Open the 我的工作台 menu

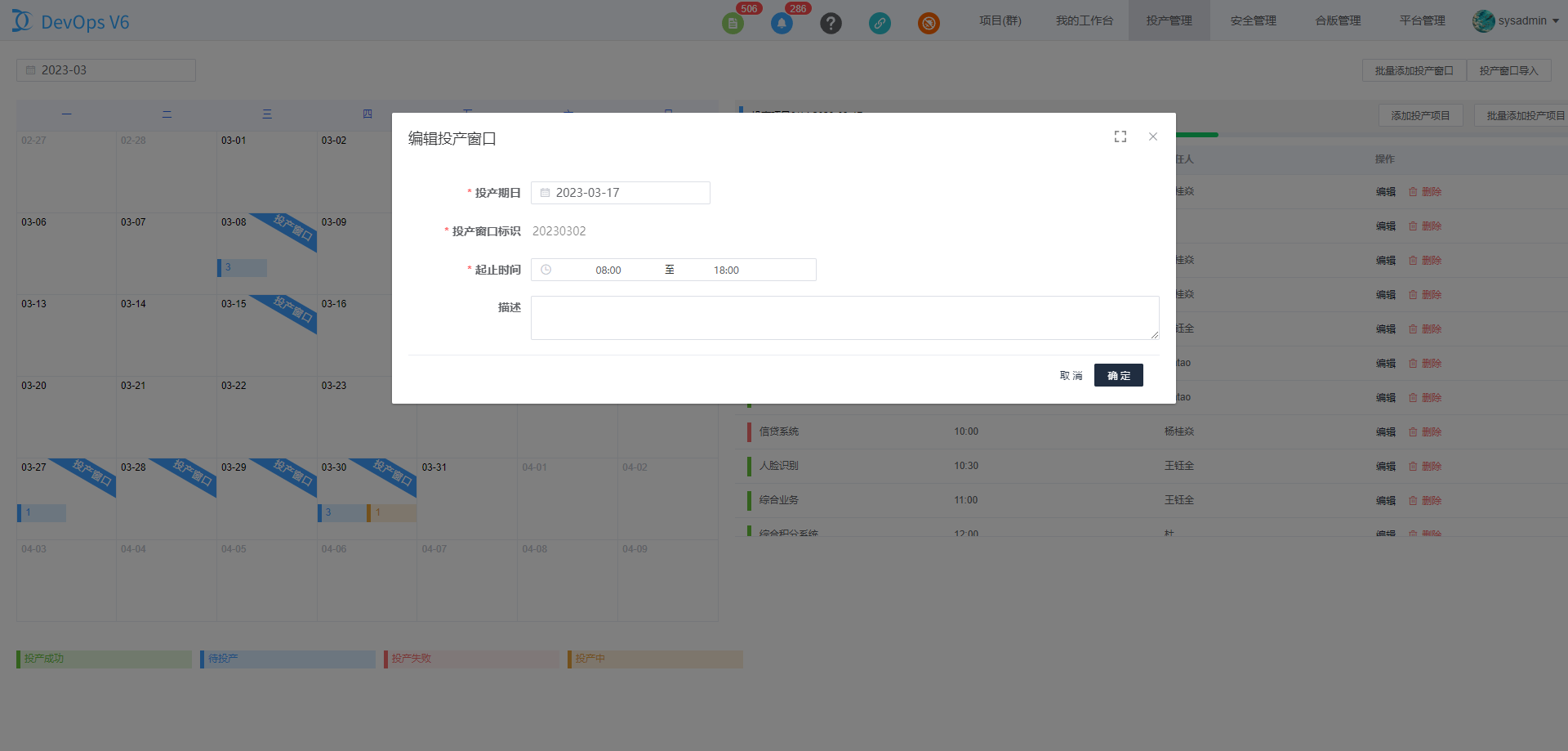[x=1084, y=20]
